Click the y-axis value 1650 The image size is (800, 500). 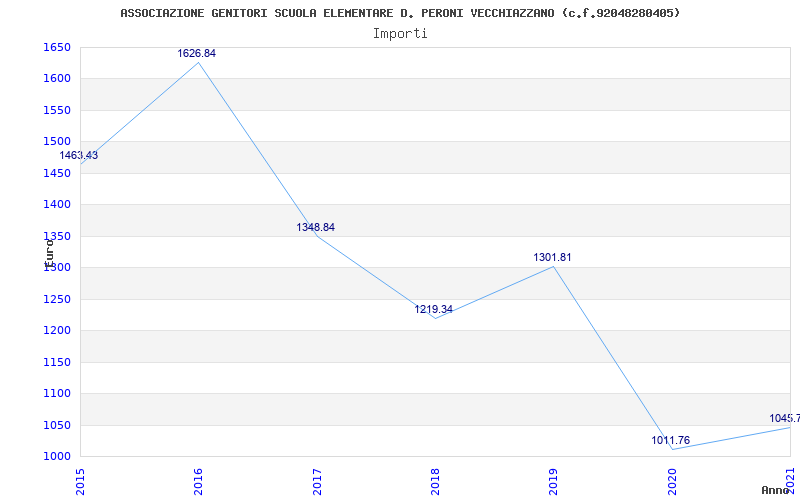click(x=57, y=47)
